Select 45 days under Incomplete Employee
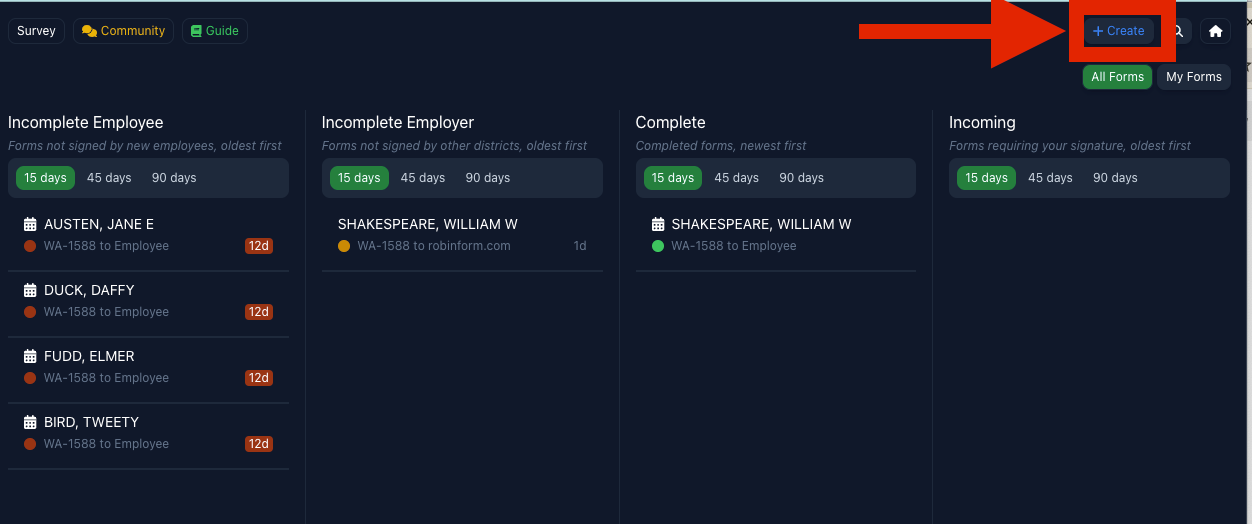The image size is (1252, 524). (x=109, y=178)
